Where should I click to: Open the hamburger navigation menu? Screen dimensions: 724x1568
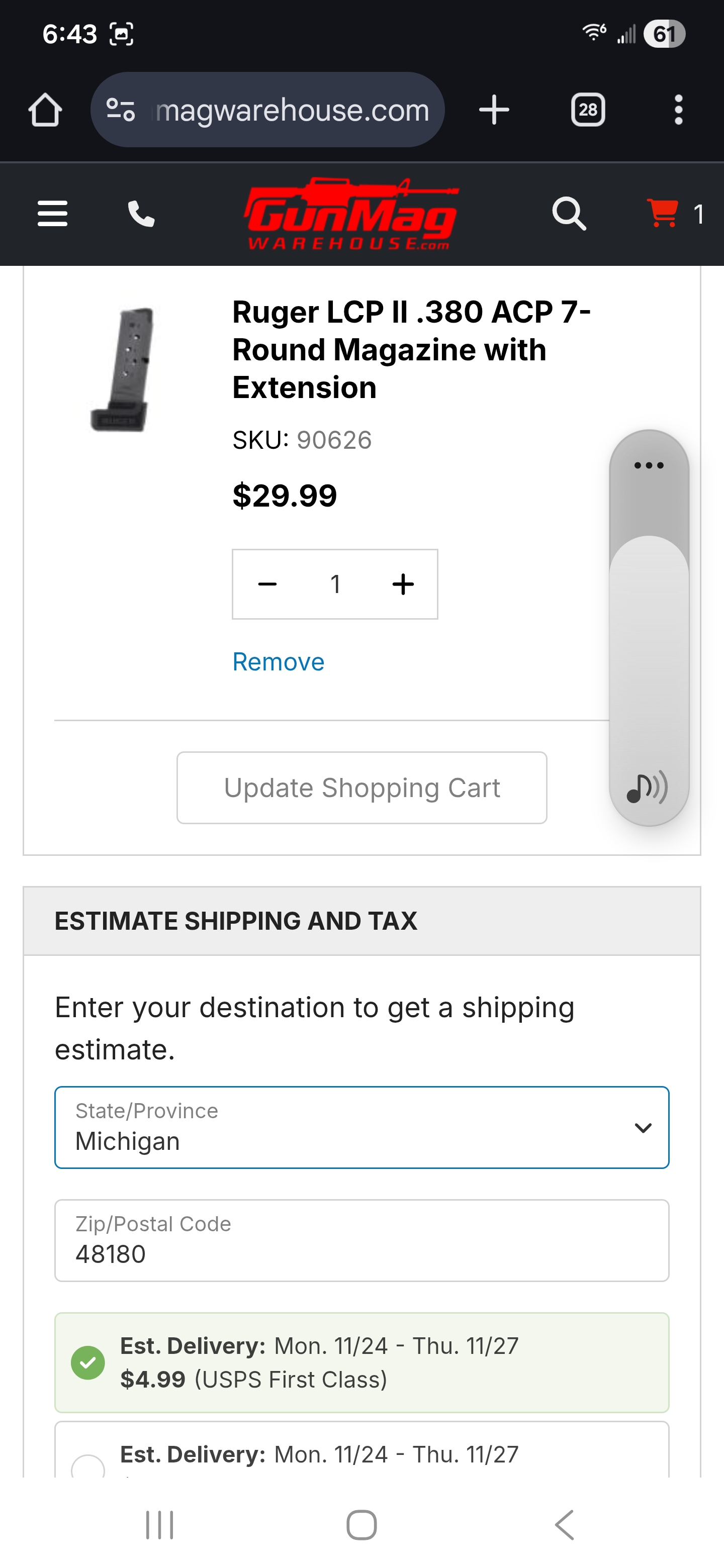point(52,214)
